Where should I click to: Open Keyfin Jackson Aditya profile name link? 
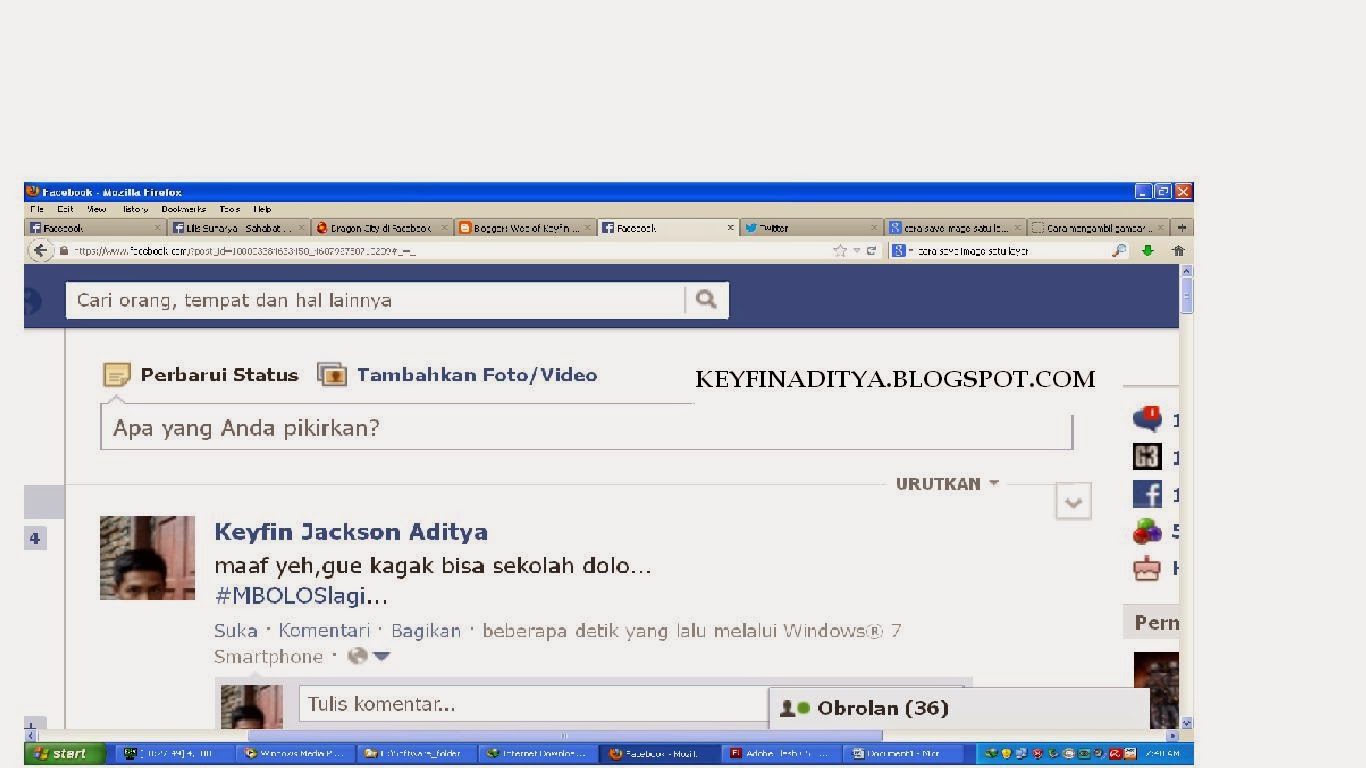(351, 532)
